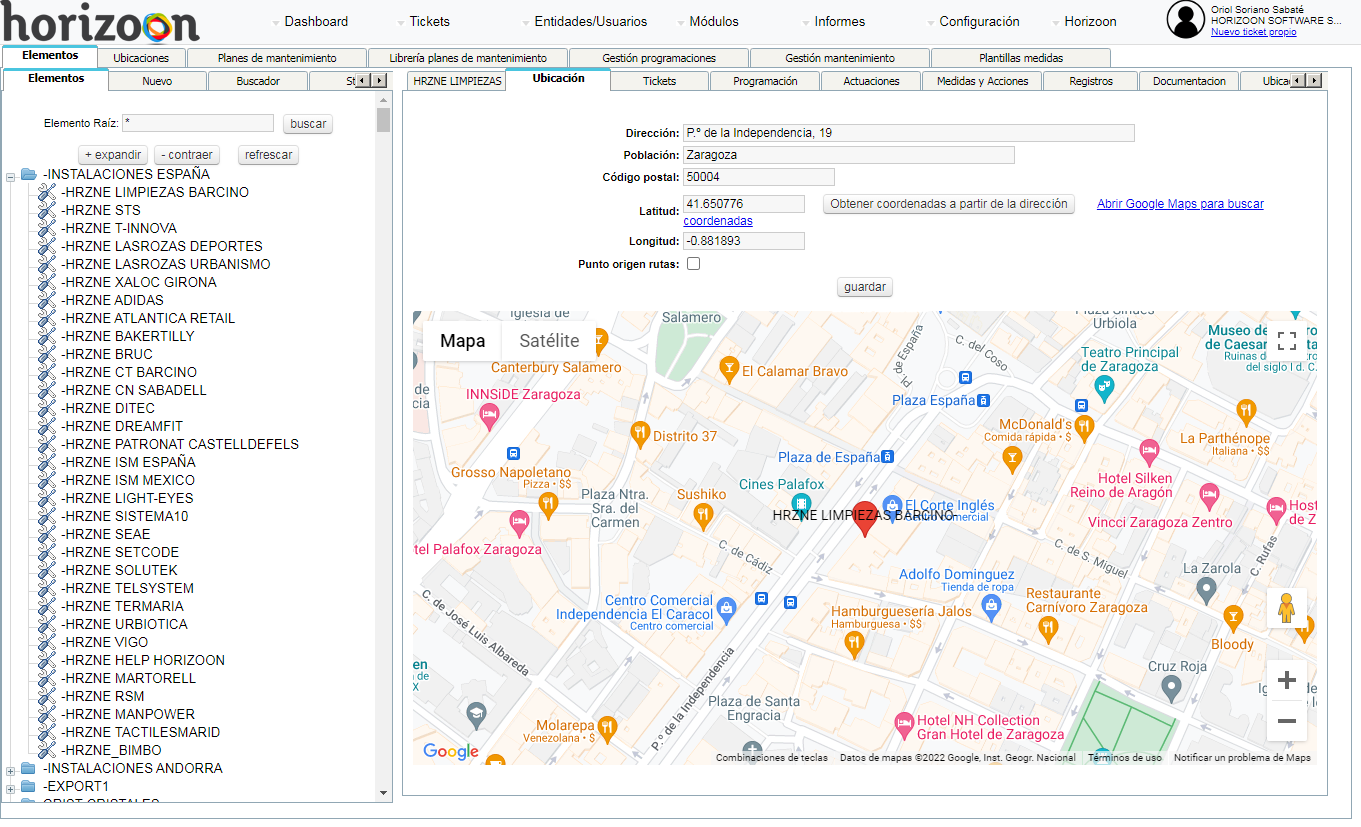The height and width of the screenshot is (827, 1361).
Task: Open the Plantillas medidas tab
Action: (x=1021, y=58)
